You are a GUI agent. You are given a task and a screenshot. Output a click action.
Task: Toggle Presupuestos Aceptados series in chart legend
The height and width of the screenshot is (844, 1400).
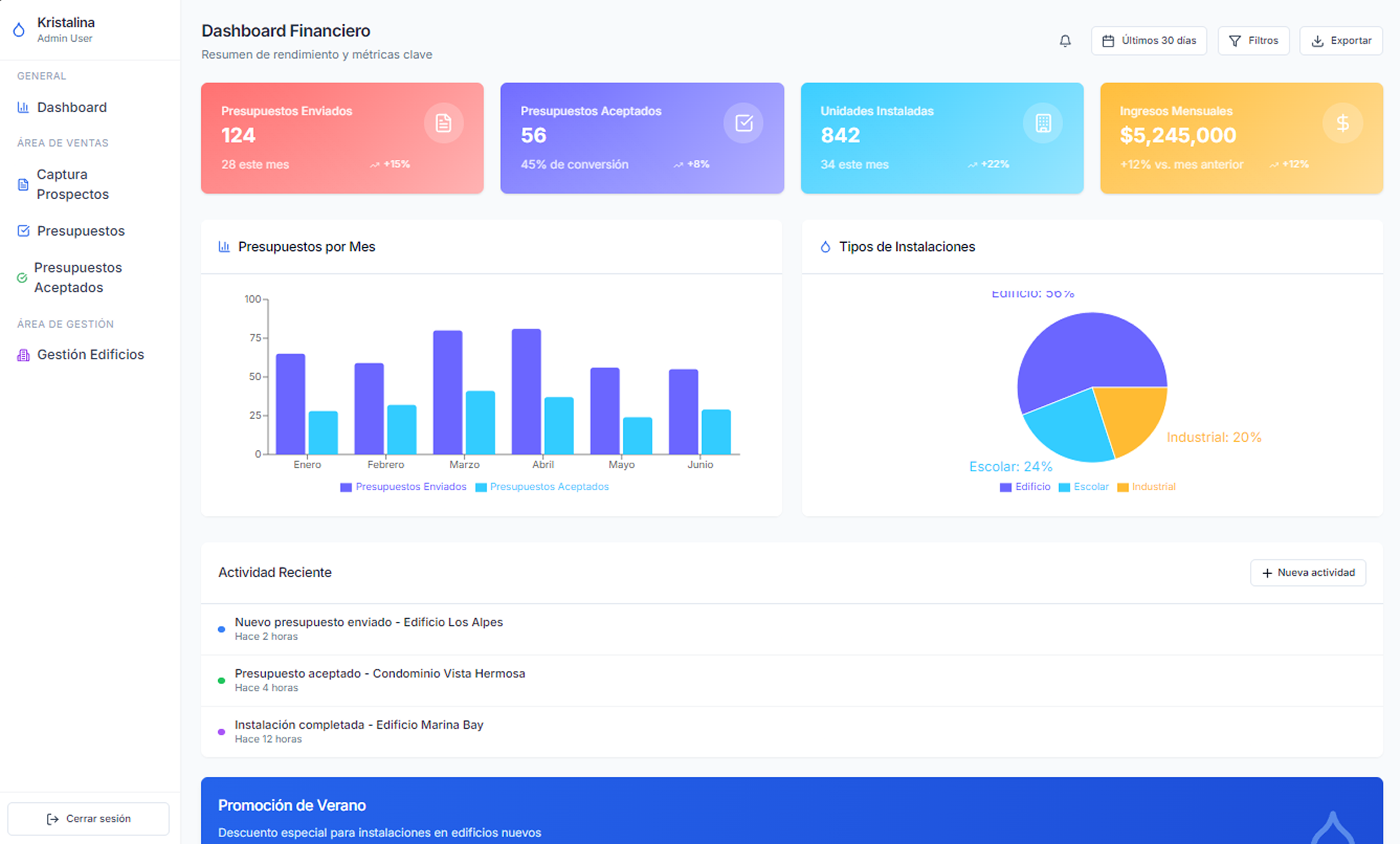(x=542, y=487)
